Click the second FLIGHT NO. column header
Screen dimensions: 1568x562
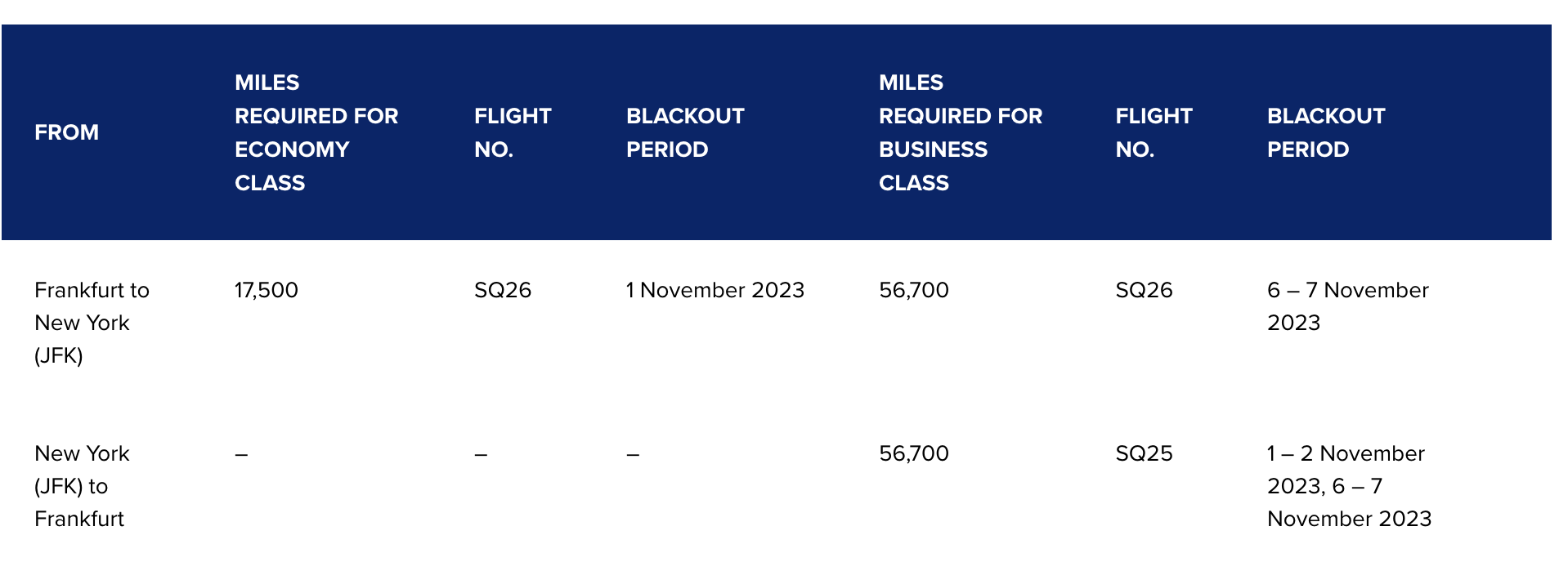click(1154, 132)
